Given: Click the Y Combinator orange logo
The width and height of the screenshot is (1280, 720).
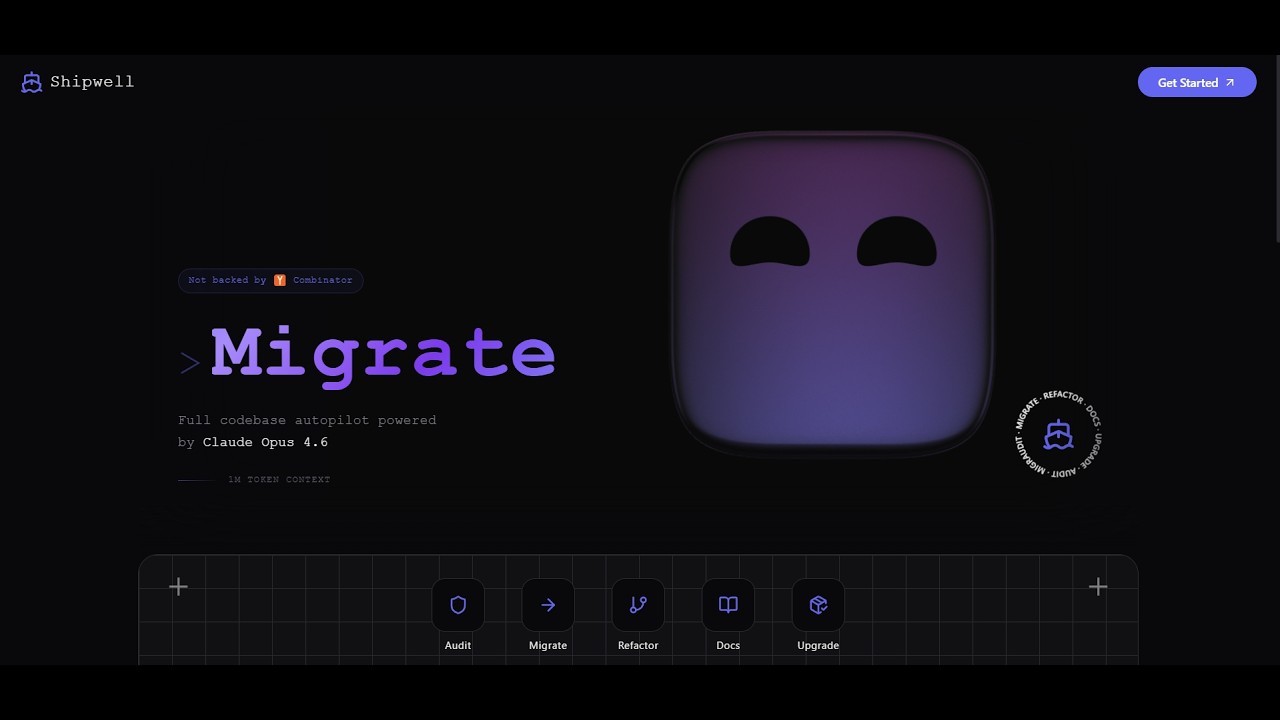Looking at the screenshot, I should point(280,280).
